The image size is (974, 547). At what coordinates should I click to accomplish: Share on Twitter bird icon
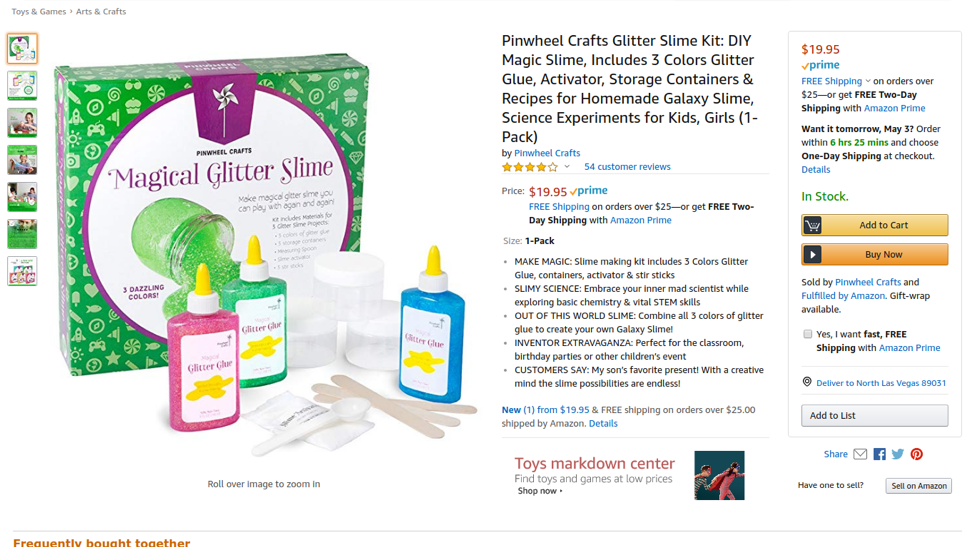(898, 454)
